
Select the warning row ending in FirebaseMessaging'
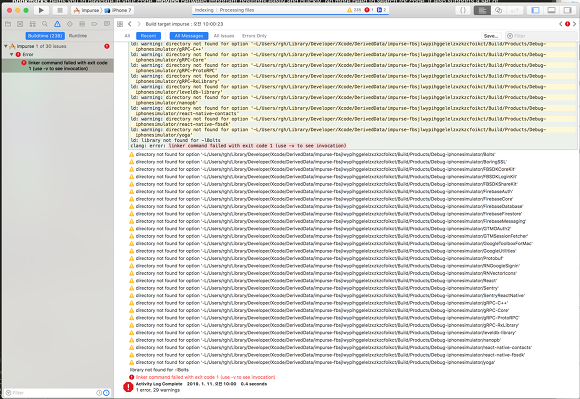pyautogui.click(x=327, y=221)
